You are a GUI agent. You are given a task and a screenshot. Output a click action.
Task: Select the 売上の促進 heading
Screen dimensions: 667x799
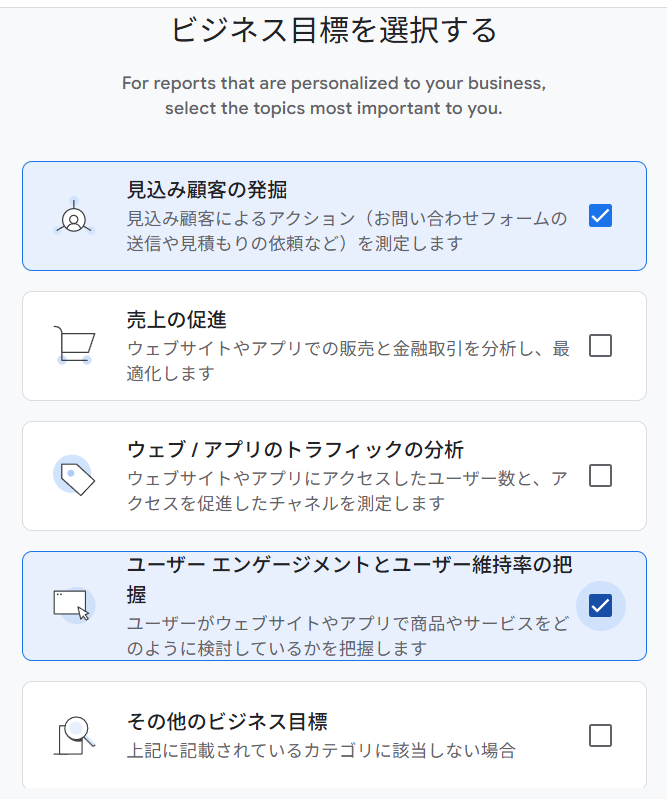177,320
